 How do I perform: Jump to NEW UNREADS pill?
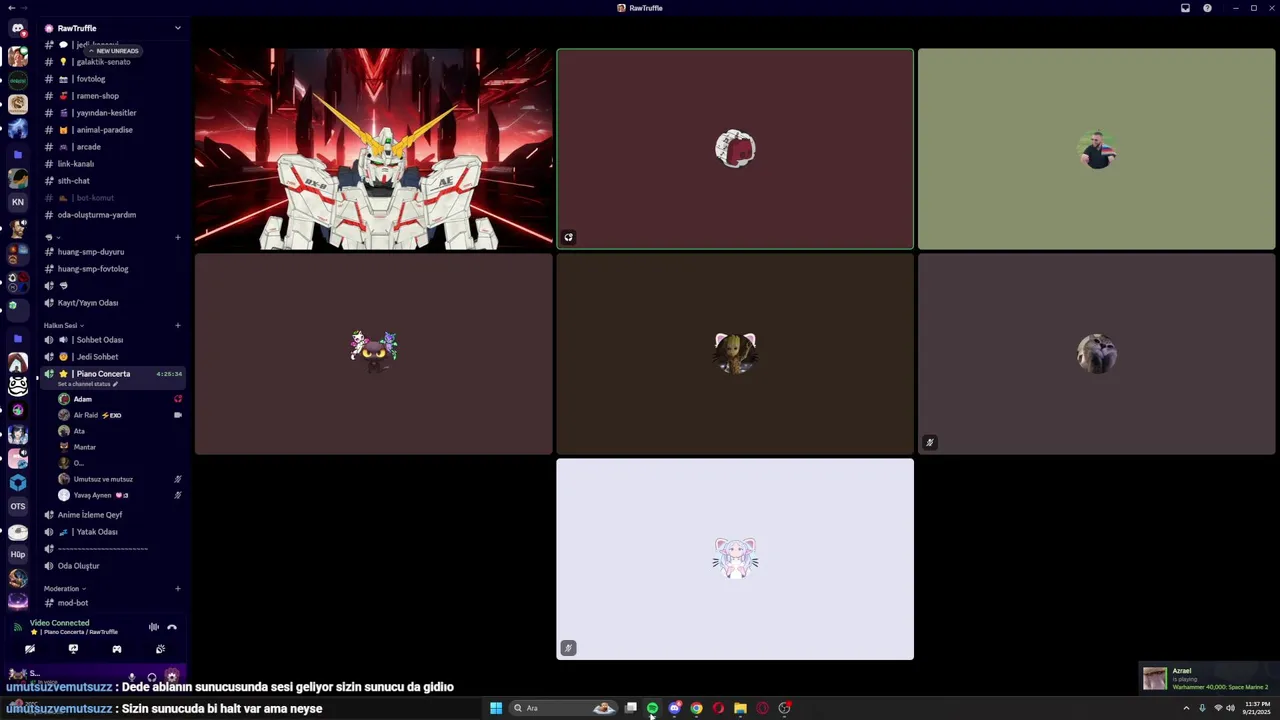point(114,51)
